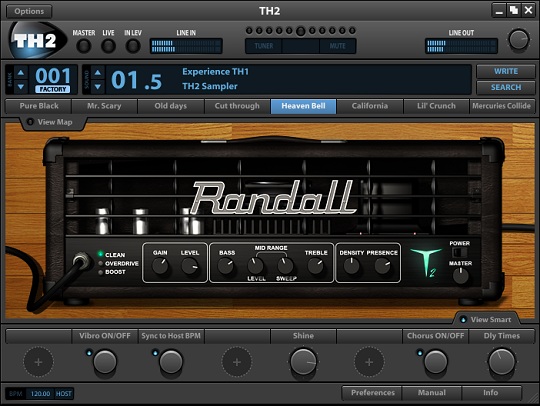Enable the TUNER button
The image size is (540, 406).
[263, 46]
